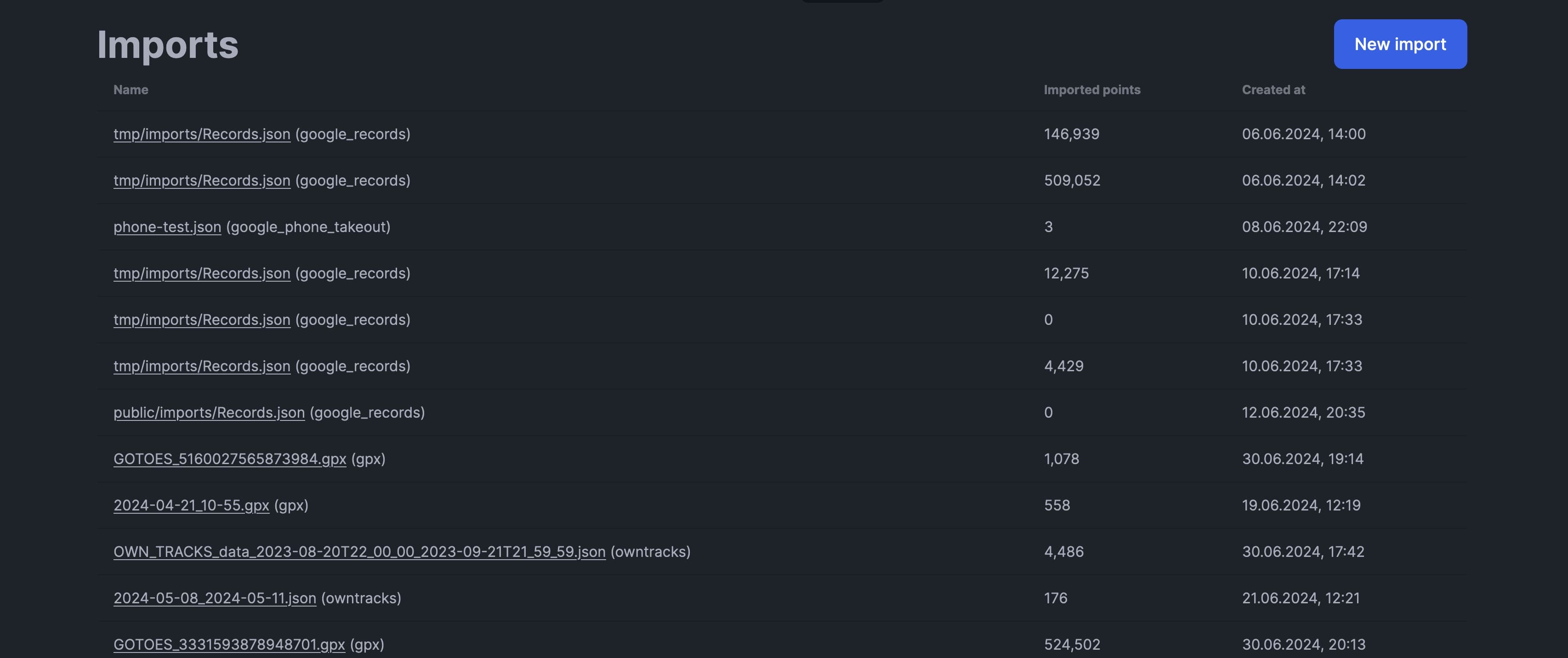Click the Created at column header
Viewport: 1568px width, 658px height.
(1273, 90)
